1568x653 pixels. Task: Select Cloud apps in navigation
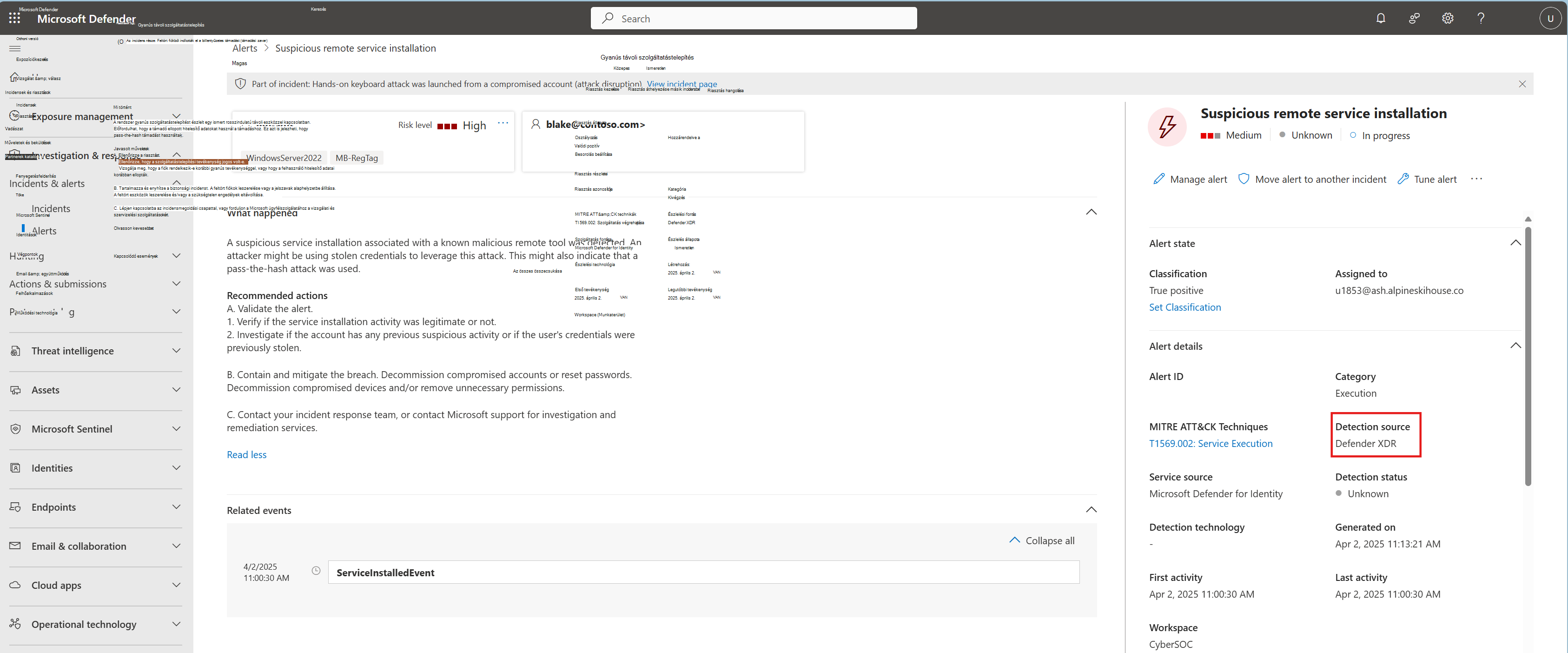tap(96, 585)
